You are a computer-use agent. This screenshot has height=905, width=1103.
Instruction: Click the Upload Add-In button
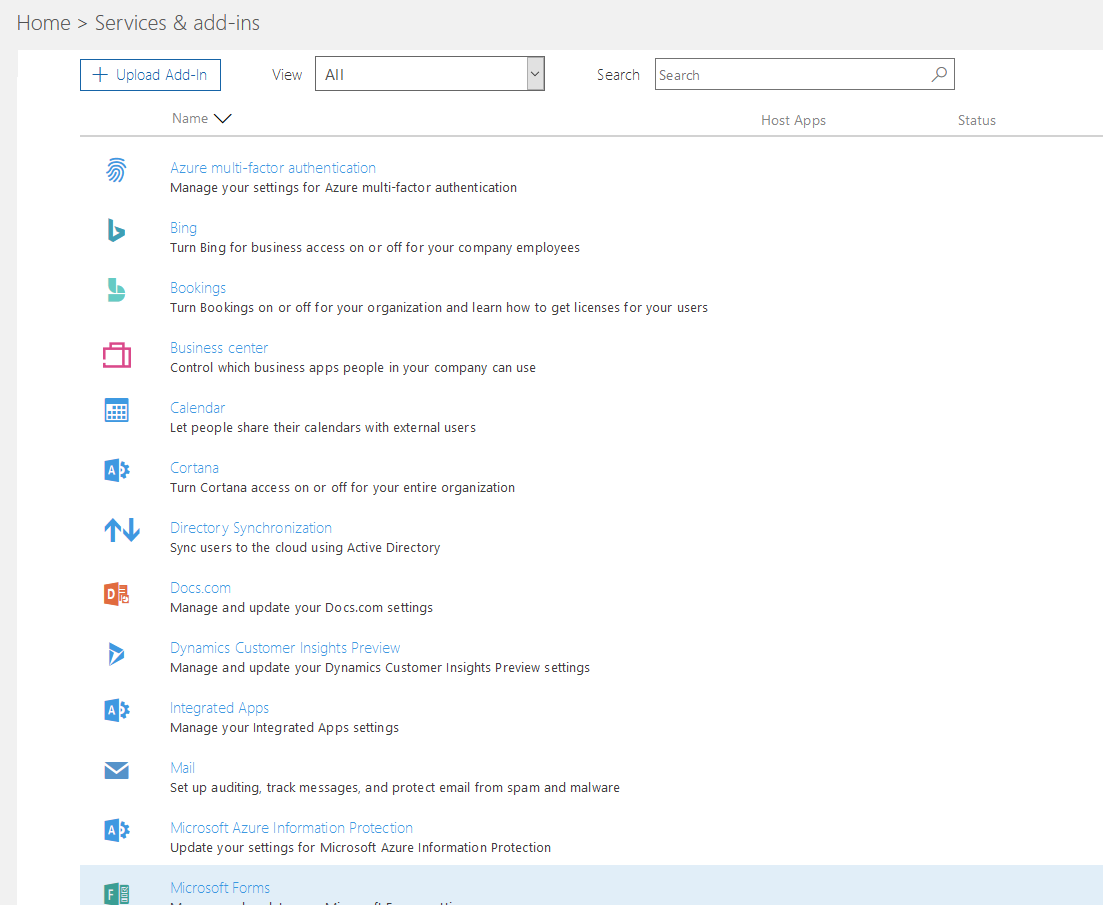[x=150, y=75]
